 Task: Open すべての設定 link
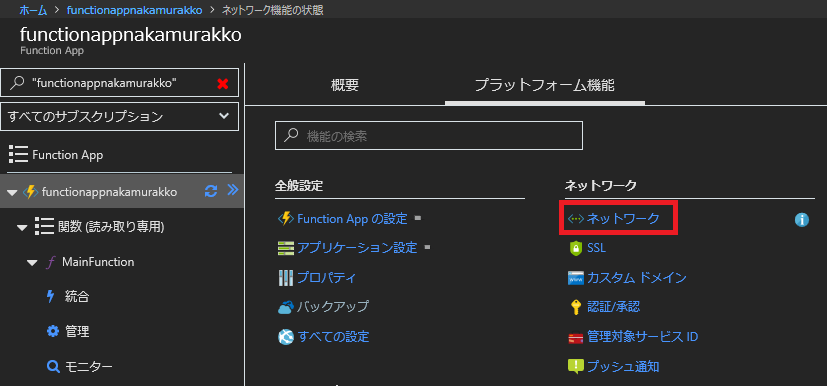333,336
